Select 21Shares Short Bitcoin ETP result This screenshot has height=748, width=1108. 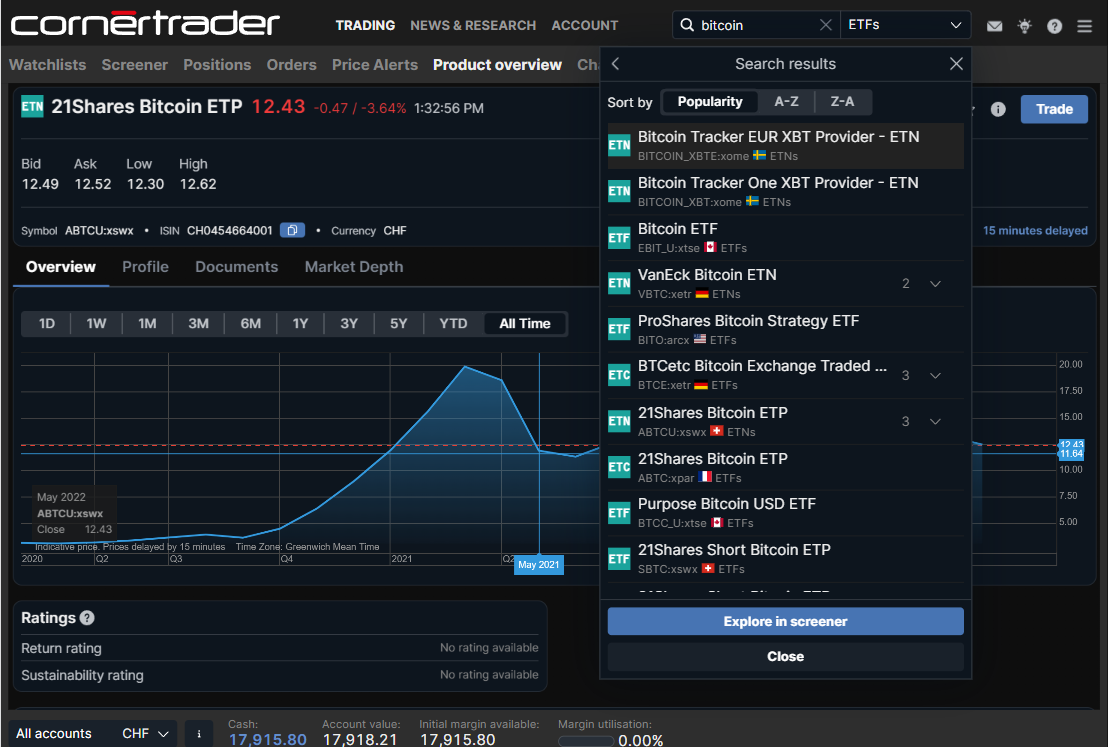tap(786, 559)
